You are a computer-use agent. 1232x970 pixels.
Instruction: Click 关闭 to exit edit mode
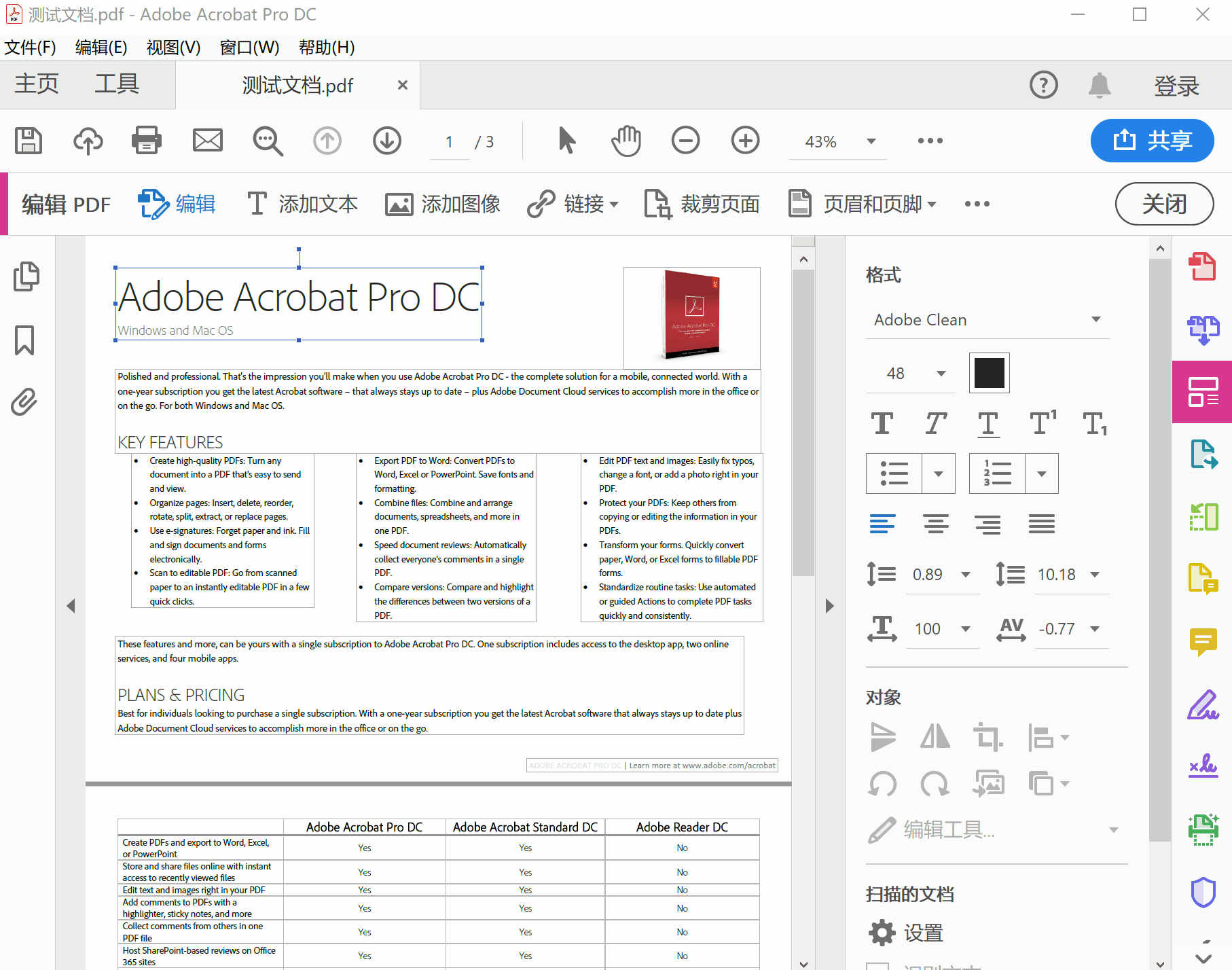(x=1164, y=204)
